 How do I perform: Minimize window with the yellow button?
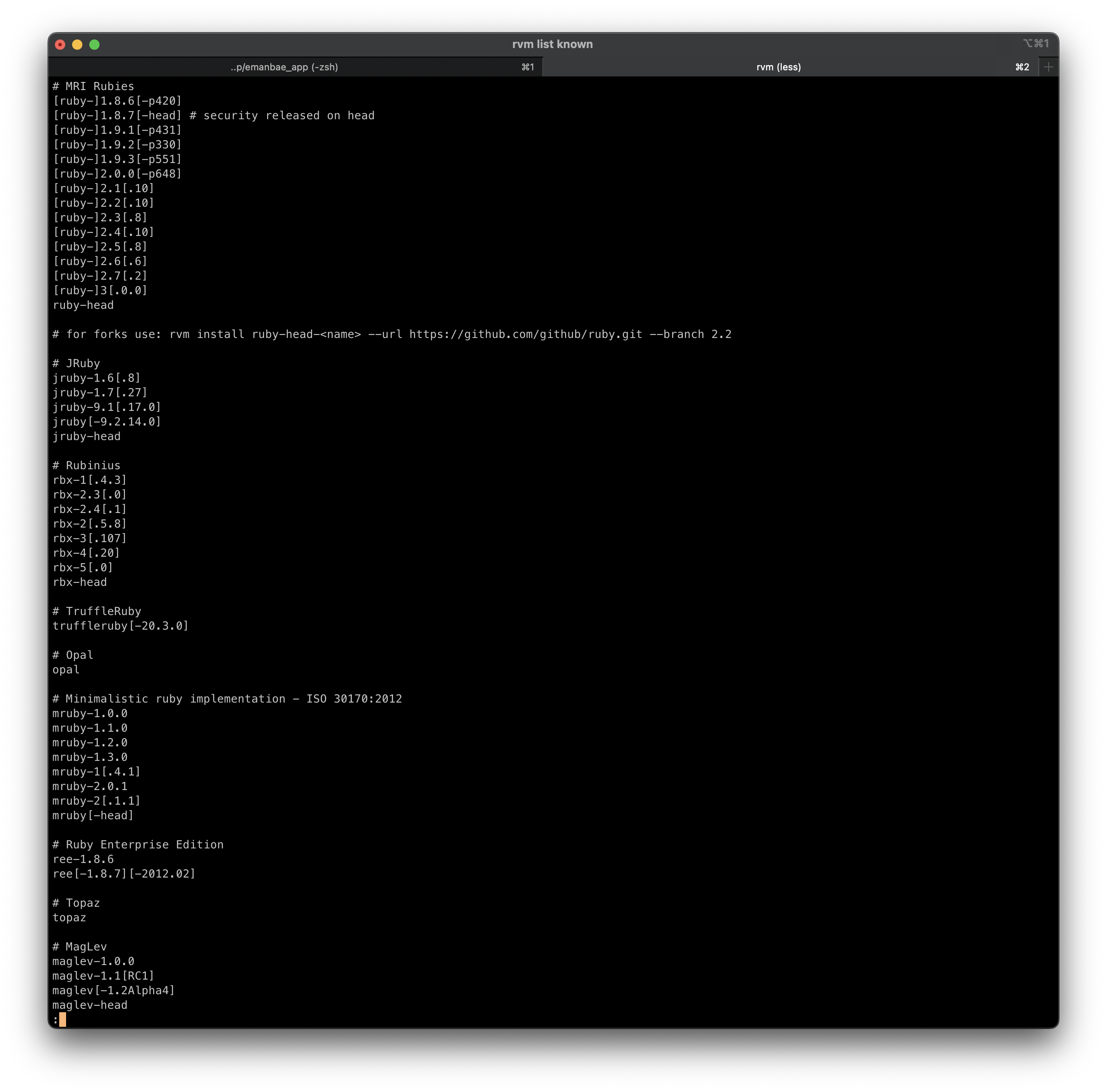tap(77, 45)
